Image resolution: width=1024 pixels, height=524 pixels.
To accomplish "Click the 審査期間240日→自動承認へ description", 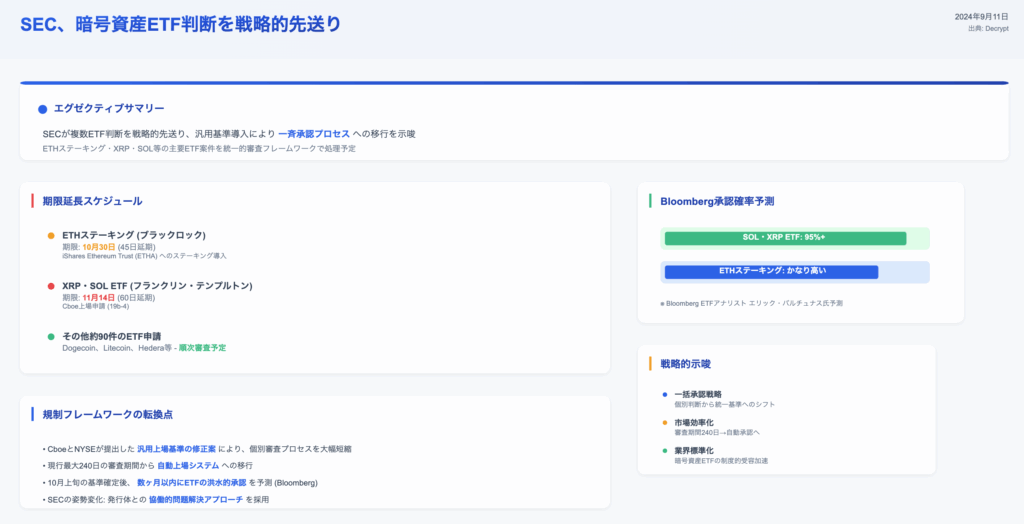I will pos(717,433).
